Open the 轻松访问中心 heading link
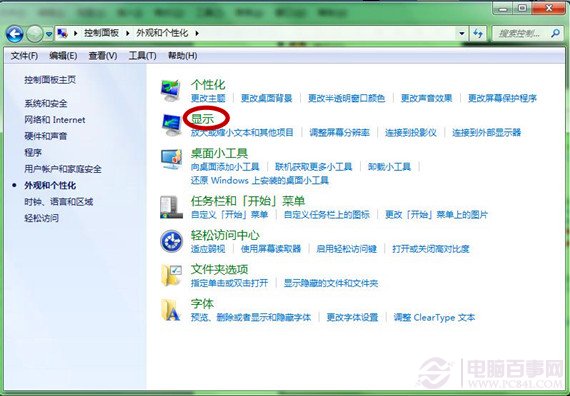570x396 pixels. (225, 235)
